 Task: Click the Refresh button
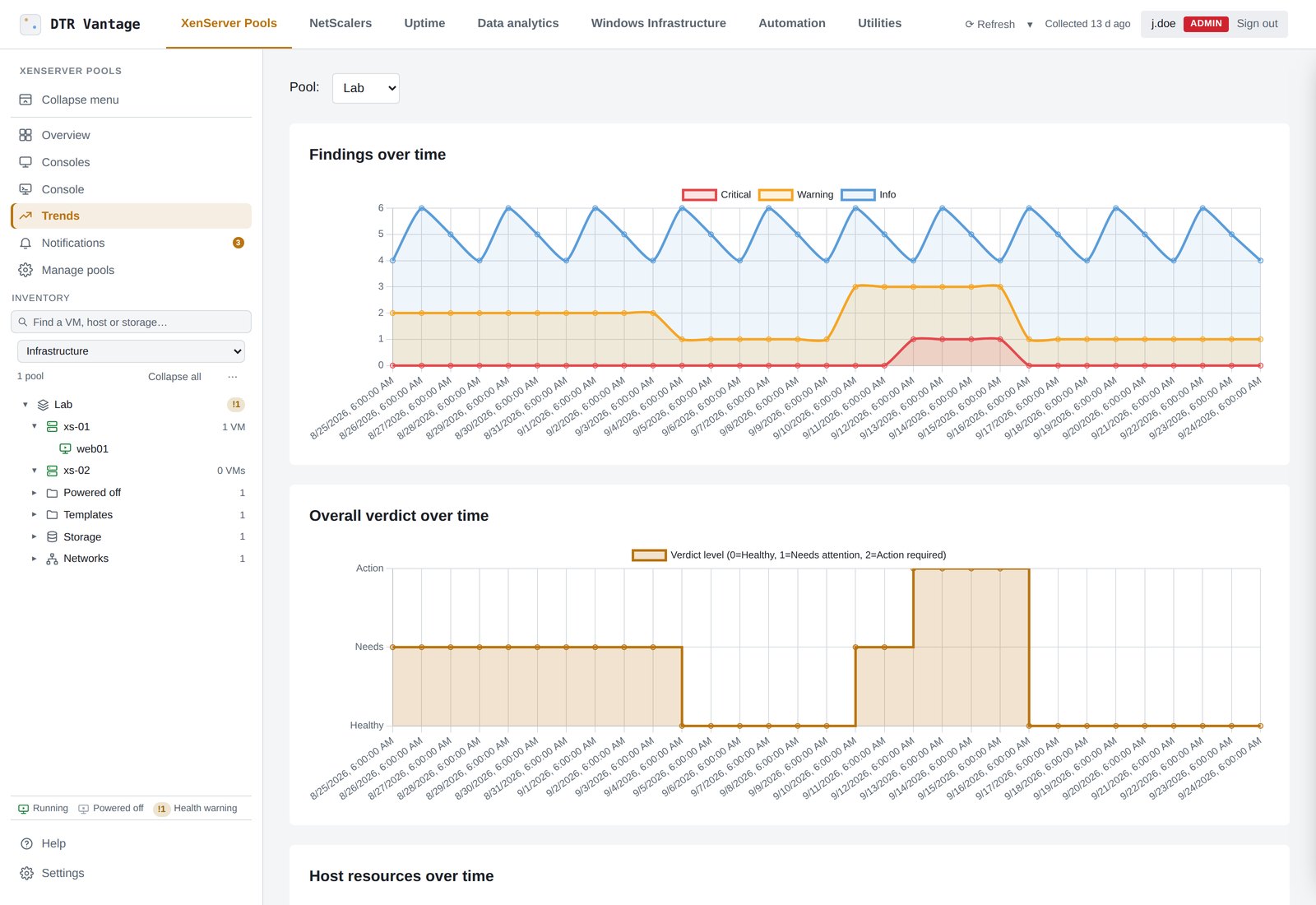click(x=990, y=25)
